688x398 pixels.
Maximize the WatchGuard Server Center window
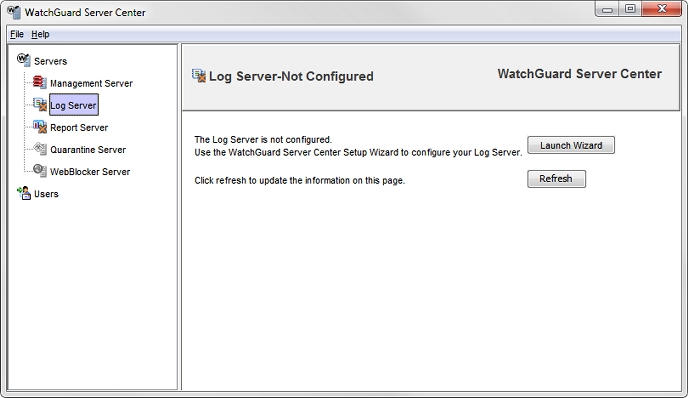[630, 9]
